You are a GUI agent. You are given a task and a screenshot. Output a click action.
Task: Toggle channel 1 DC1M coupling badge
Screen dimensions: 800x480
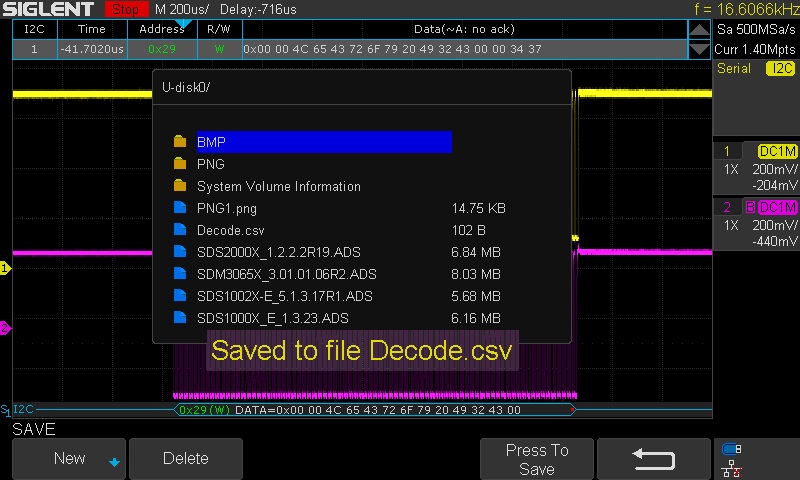click(x=777, y=151)
